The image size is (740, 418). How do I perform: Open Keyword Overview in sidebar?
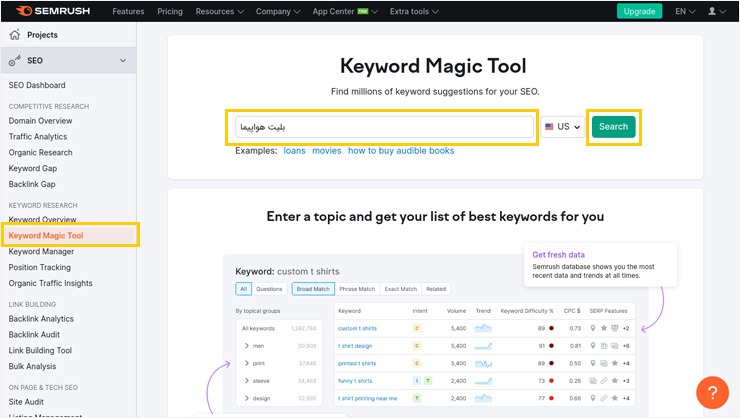(x=42, y=220)
